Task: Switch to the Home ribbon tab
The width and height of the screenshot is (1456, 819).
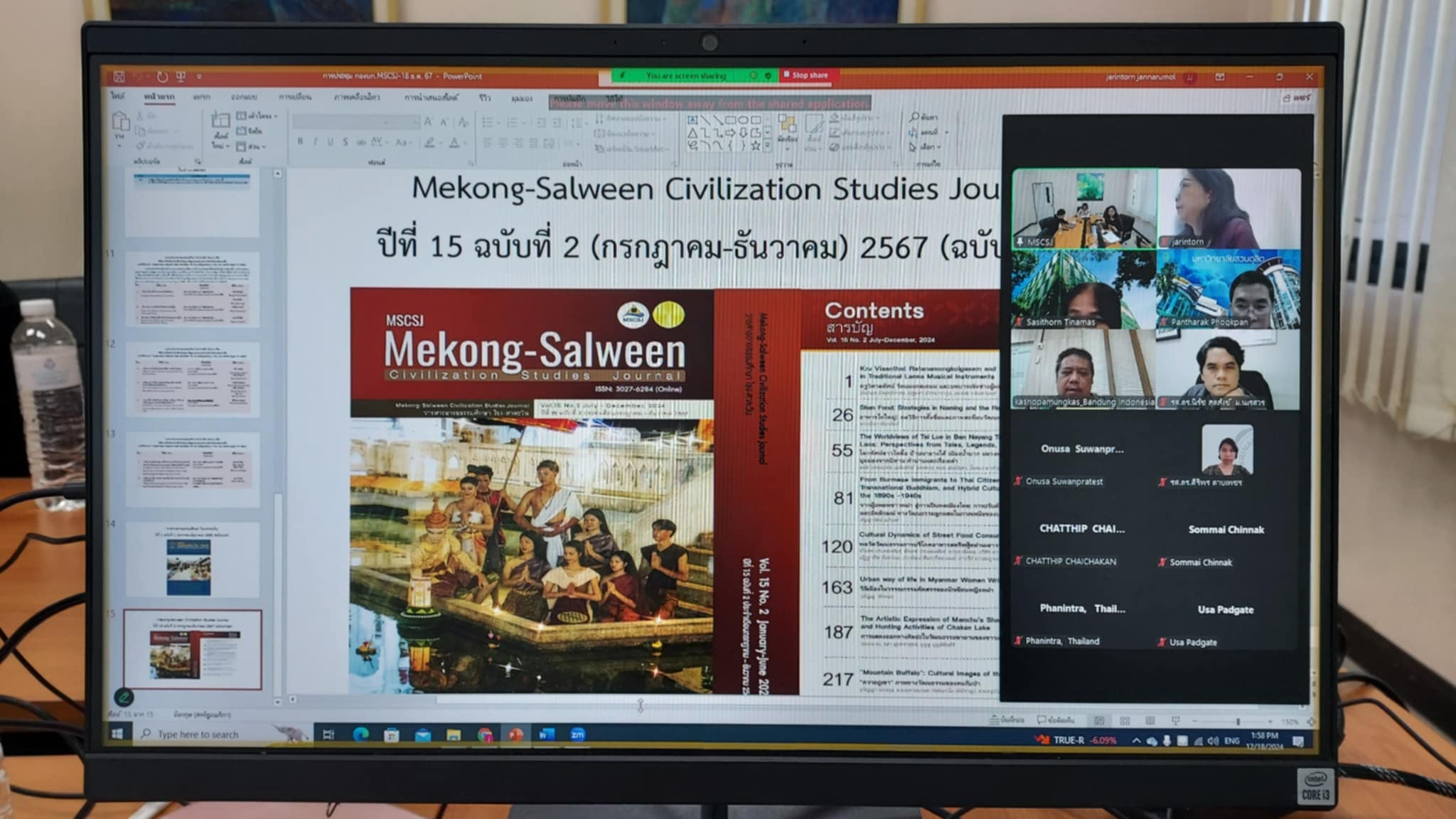Action: (159, 96)
